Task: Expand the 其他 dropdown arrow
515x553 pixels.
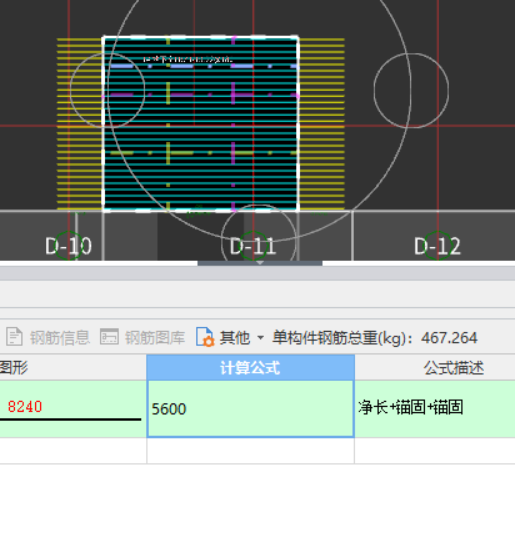Action: (x=260, y=338)
